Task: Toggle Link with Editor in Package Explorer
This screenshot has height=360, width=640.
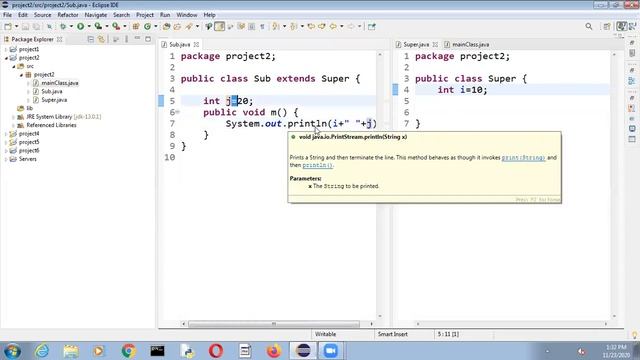Action: tap(101, 39)
